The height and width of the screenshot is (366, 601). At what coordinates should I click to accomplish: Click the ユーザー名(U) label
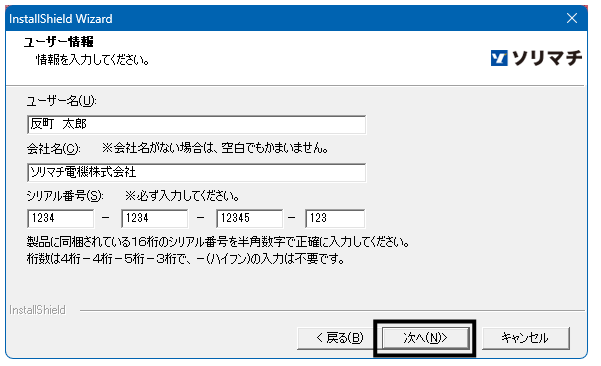[x=61, y=101]
